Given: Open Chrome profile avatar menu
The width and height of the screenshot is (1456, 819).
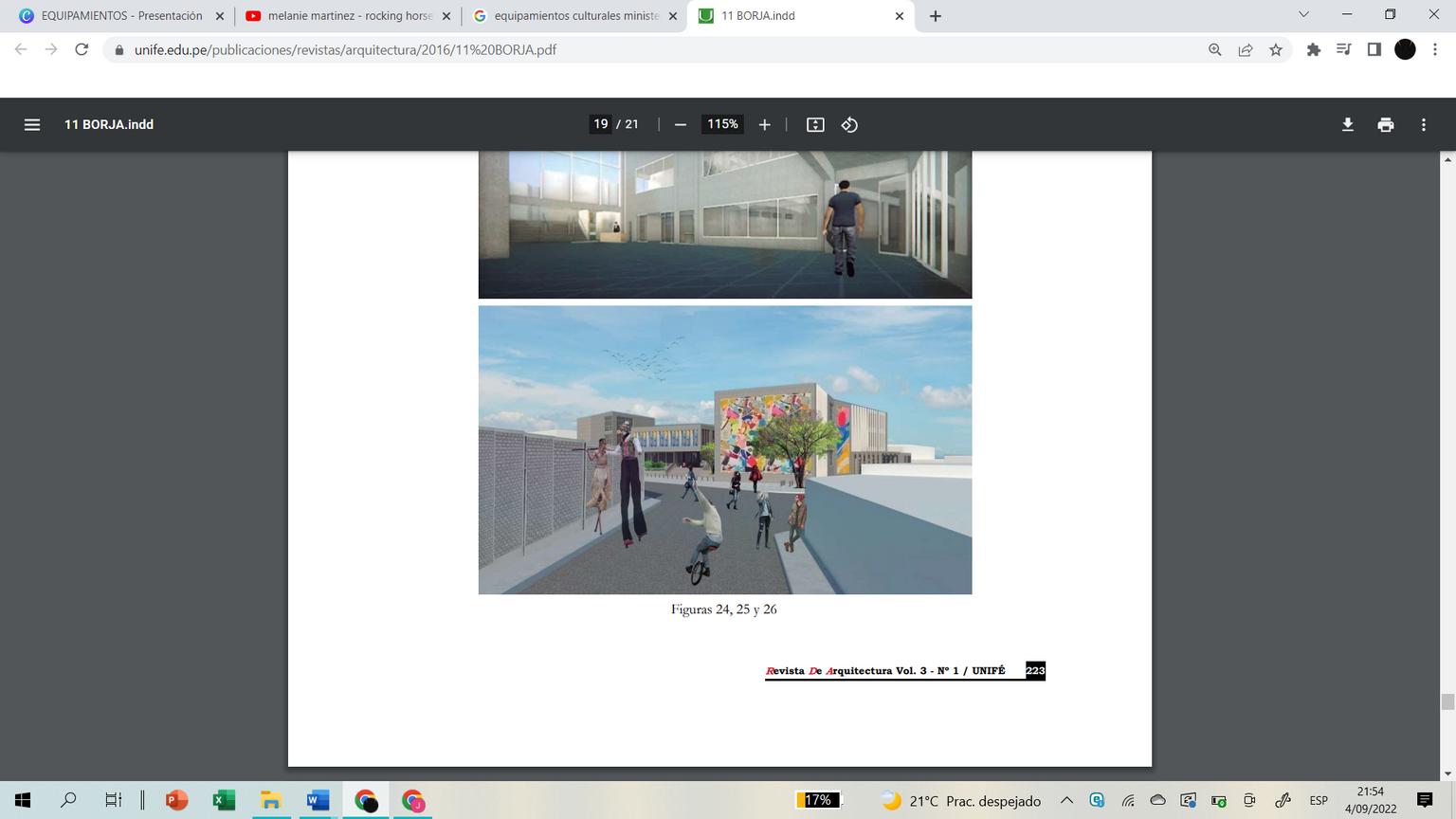Looking at the screenshot, I should [x=1405, y=49].
